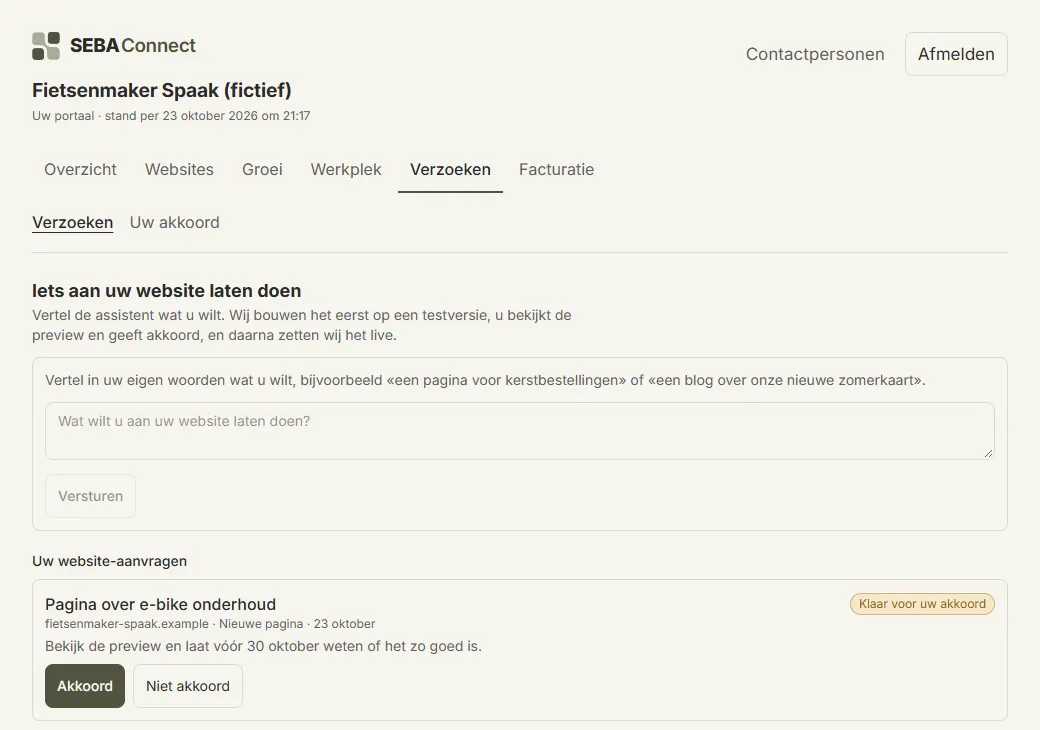Image resolution: width=1040 pixels, height=730 pixels.
Task: Select the Verzoeken sub-tab
Action: [72, 223]
